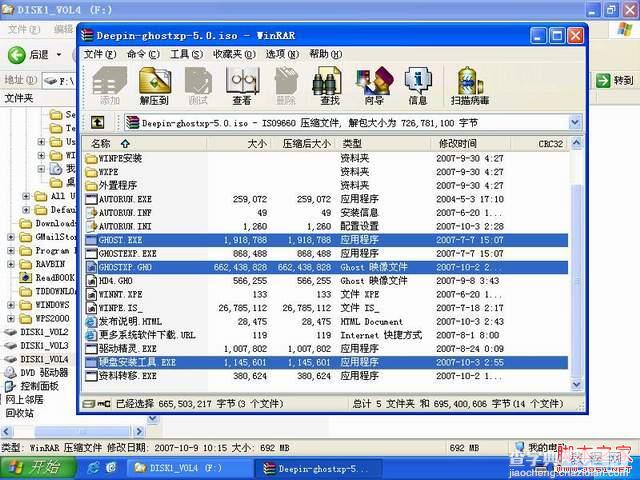Screen dimensions: 640x480
Task: Open the 工具(S) menu
Action: (x=187, y=54)
